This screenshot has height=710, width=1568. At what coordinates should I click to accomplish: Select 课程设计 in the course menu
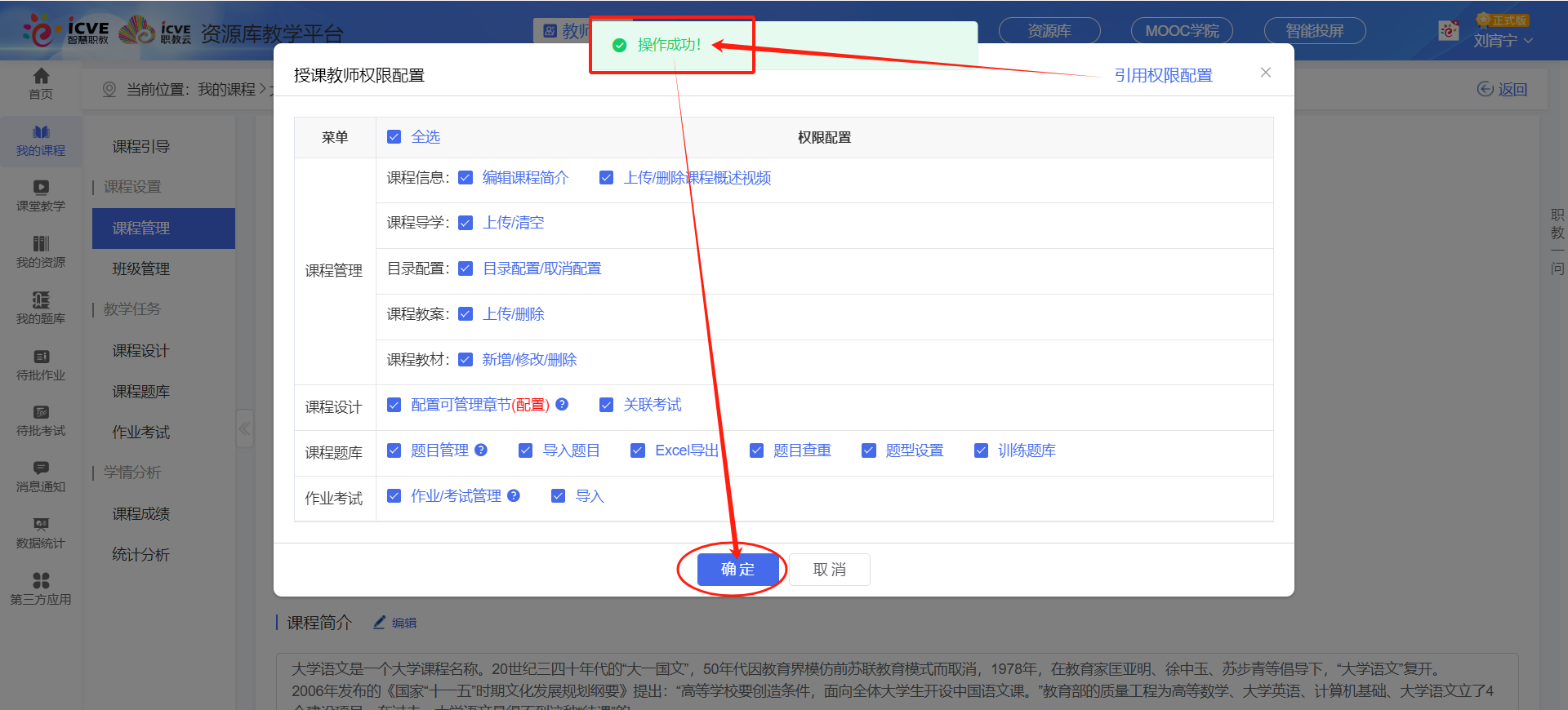click(141, 351)
